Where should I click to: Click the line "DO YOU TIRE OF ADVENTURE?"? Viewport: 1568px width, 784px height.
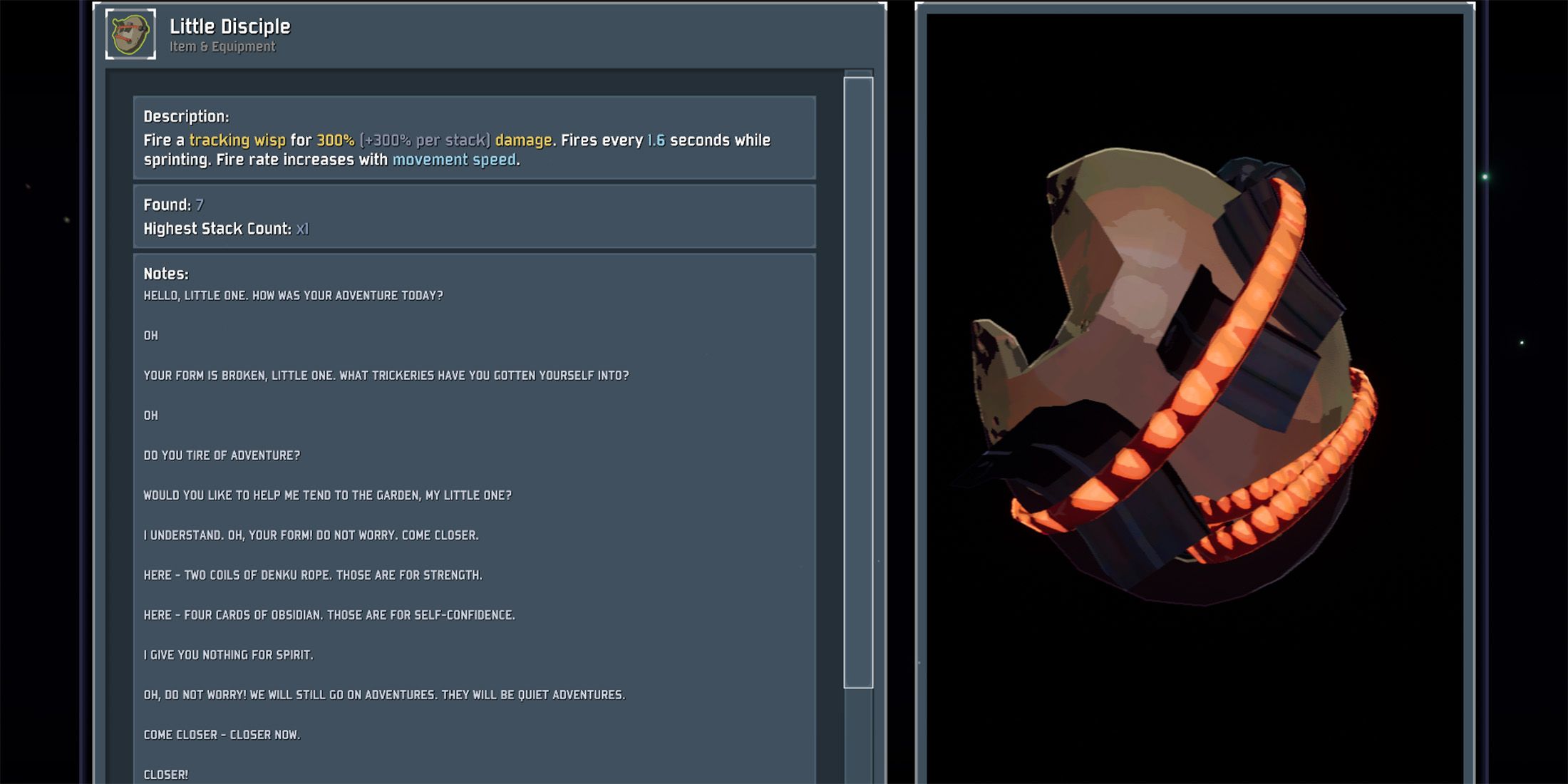click(222, 455)
